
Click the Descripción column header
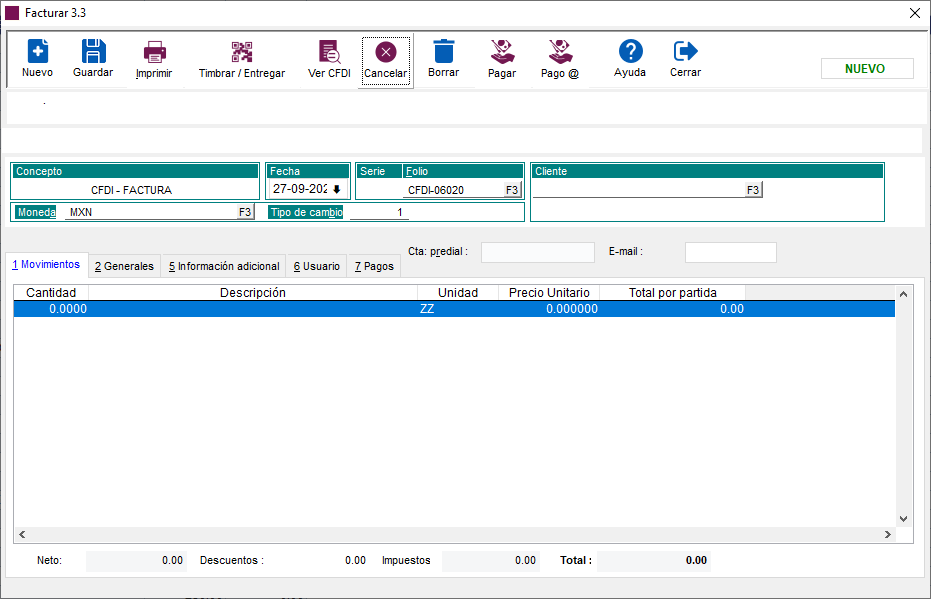pos(253,293)
